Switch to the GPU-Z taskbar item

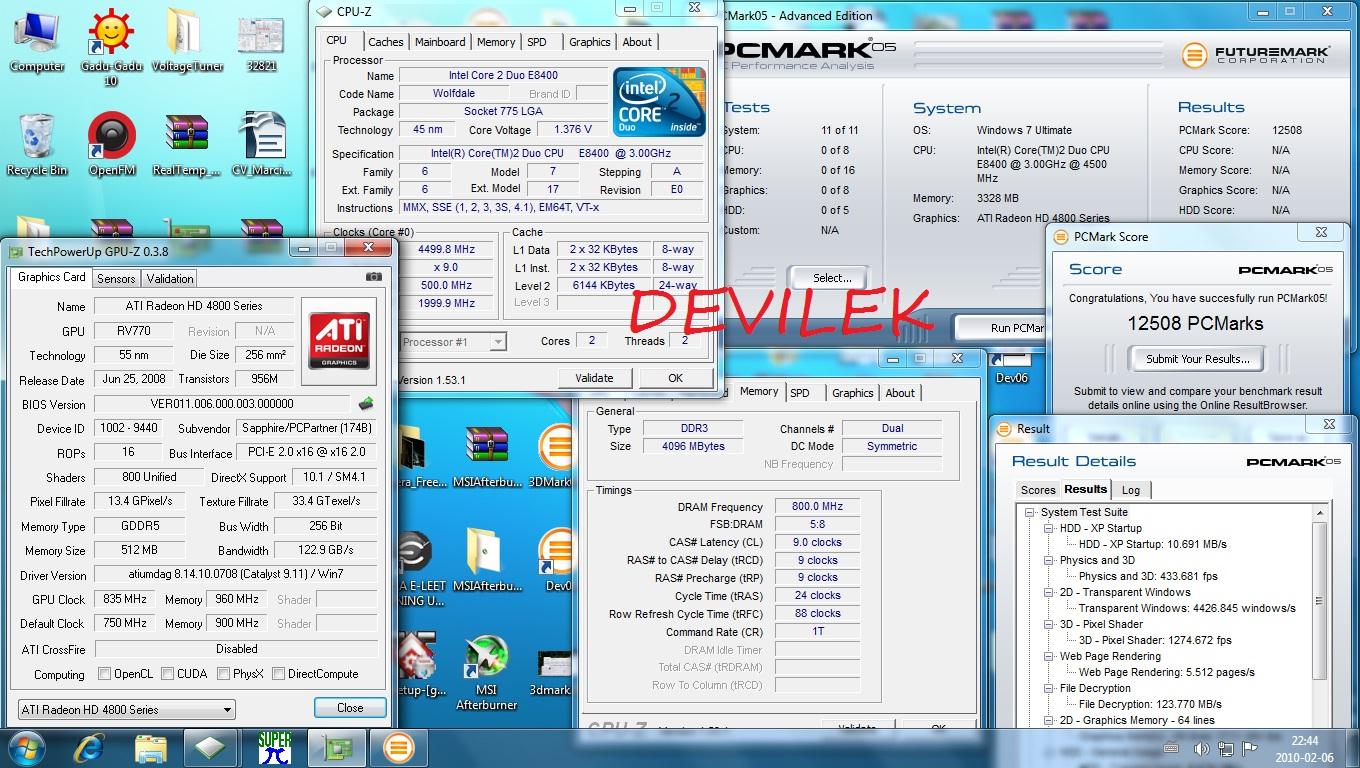click(x=336, y=747)
